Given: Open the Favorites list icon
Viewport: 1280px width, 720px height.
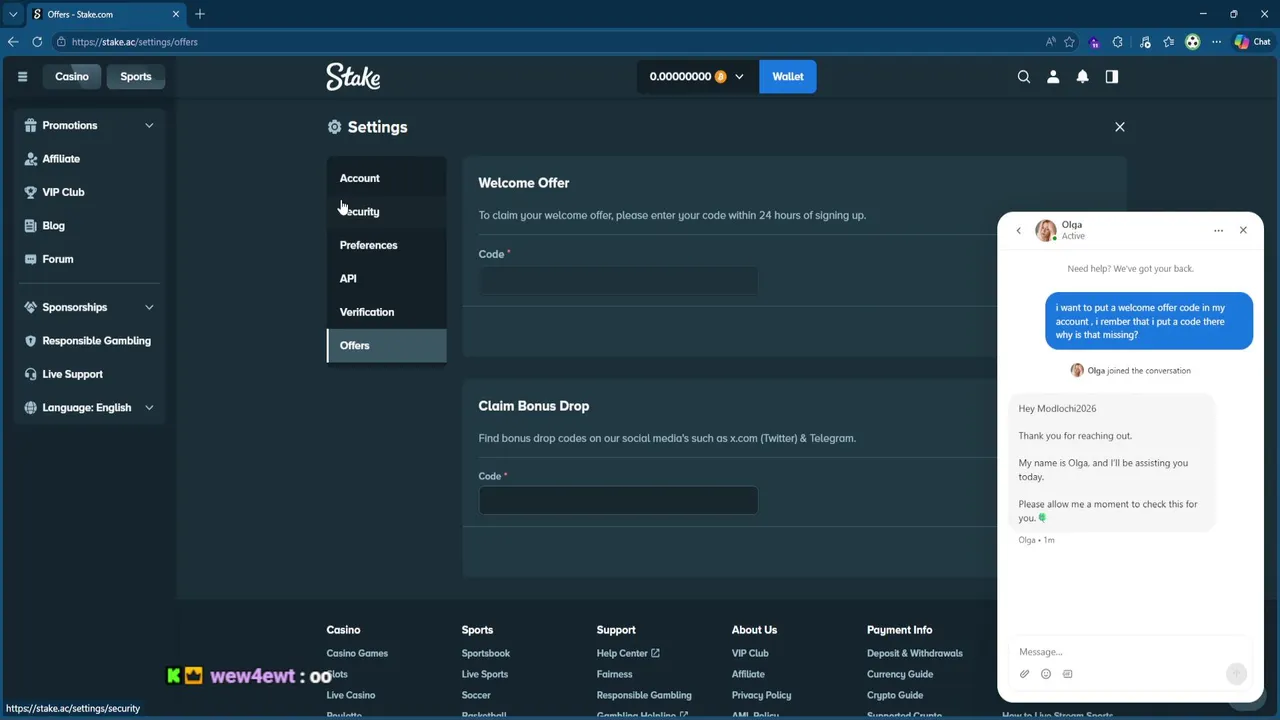Looking at the screenshot, I should (x=1168, y=42).
